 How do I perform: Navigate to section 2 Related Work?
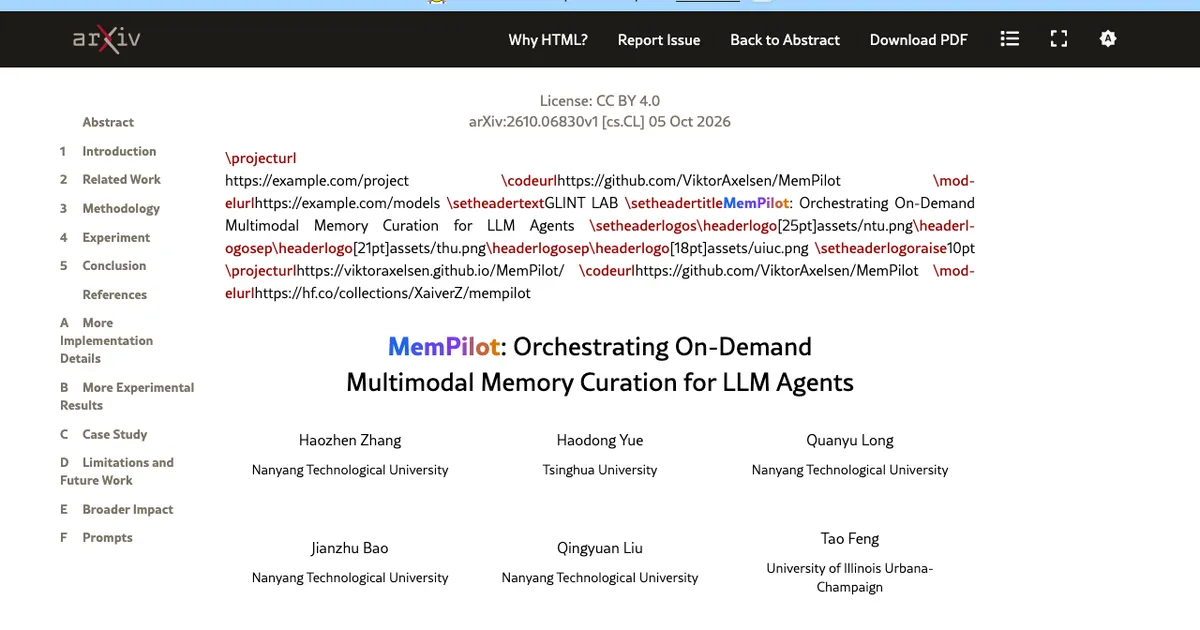coord(110,179)
